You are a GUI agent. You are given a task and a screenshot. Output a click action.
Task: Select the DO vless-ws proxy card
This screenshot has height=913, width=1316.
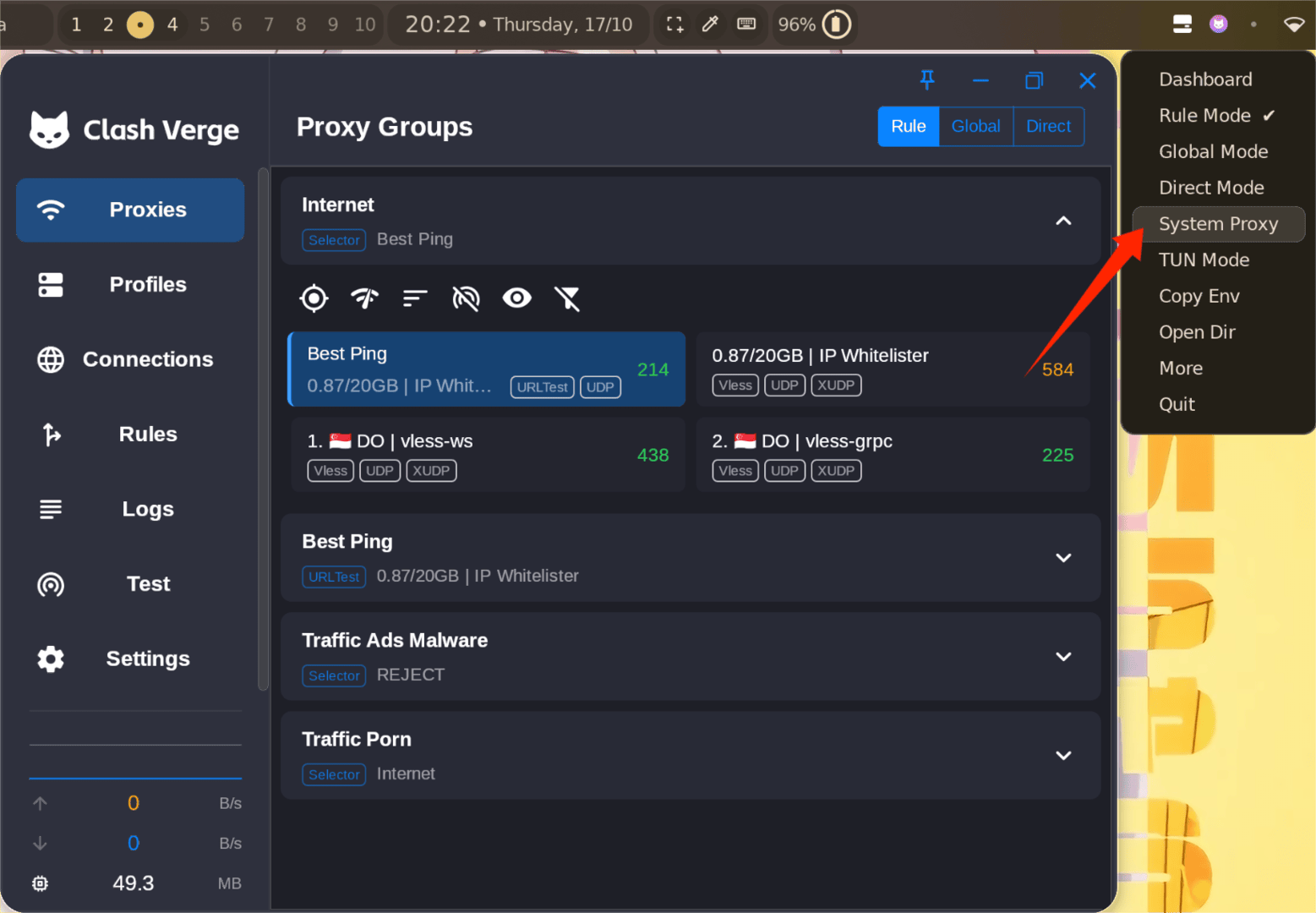tap(487, 455)
